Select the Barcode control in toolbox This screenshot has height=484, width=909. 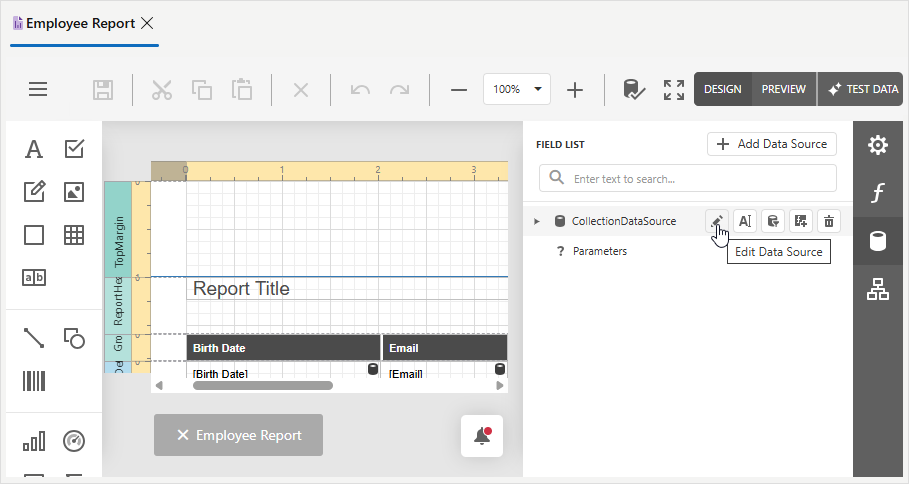(34, 381)
